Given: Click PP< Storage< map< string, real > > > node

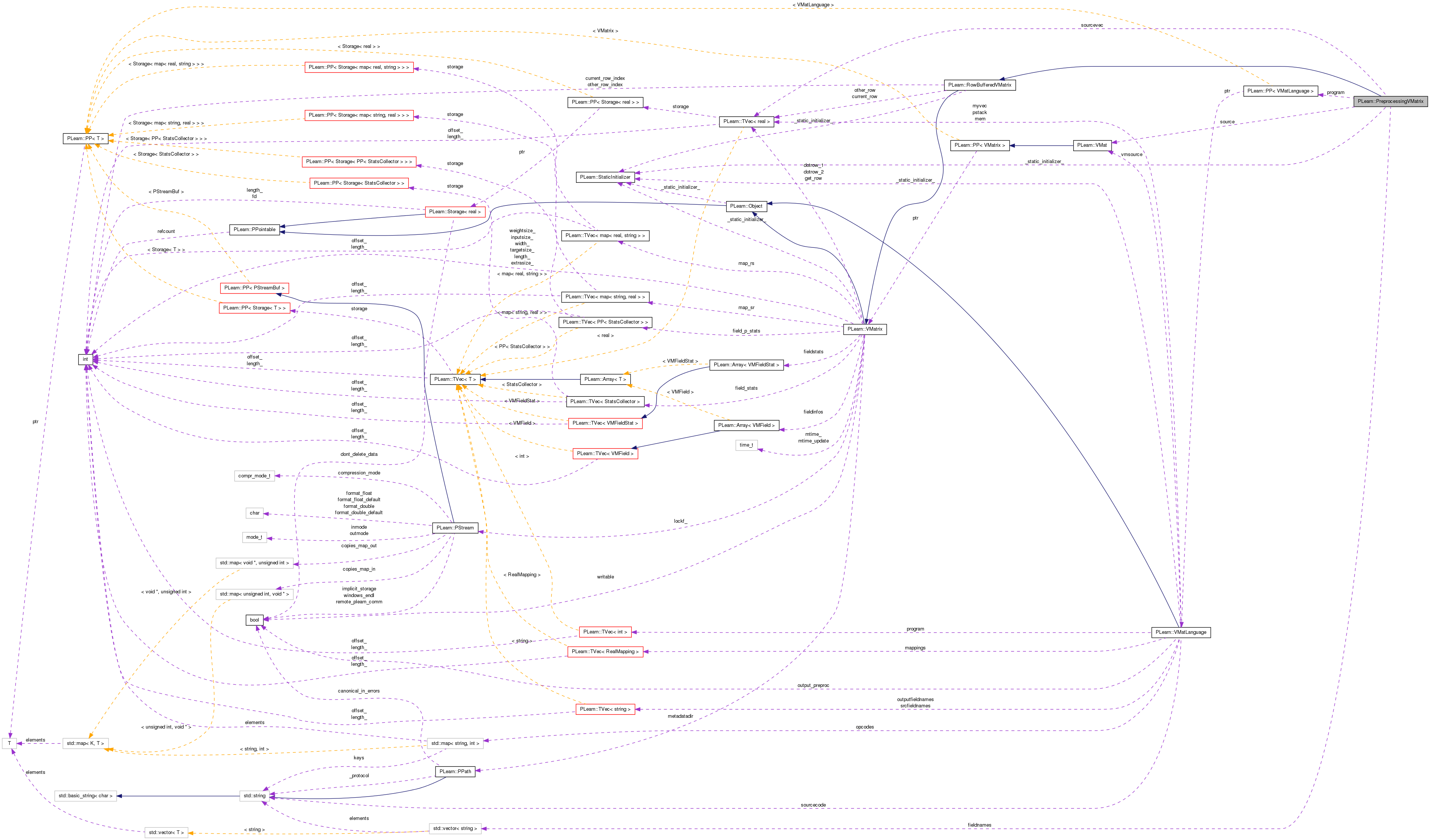Looking at the screenshot, I should coord(359,116).
